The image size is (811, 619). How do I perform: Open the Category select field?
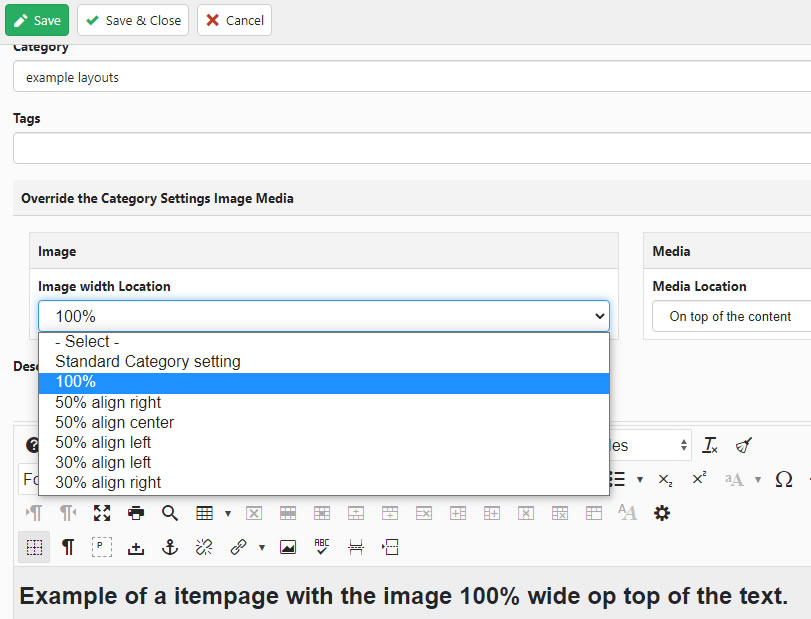[410, 77]
